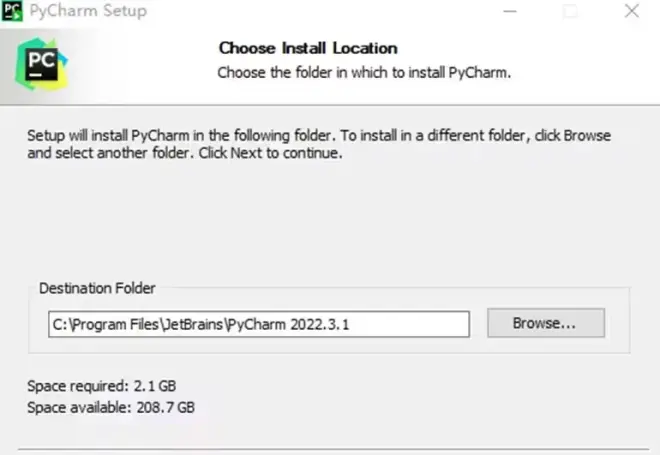Click the "and select another folder" instruction line
The width and height of the screenshot is (660, 455).
[x=185, y=154]
